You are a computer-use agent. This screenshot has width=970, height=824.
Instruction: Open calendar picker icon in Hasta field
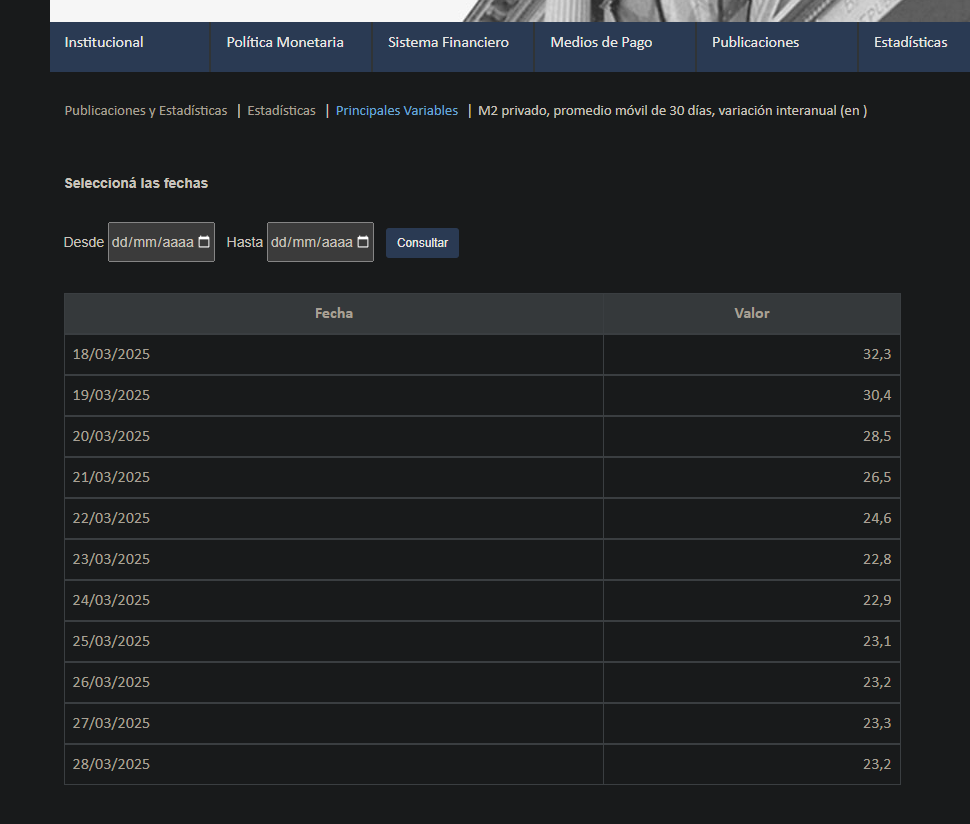(x=363, y=242)
